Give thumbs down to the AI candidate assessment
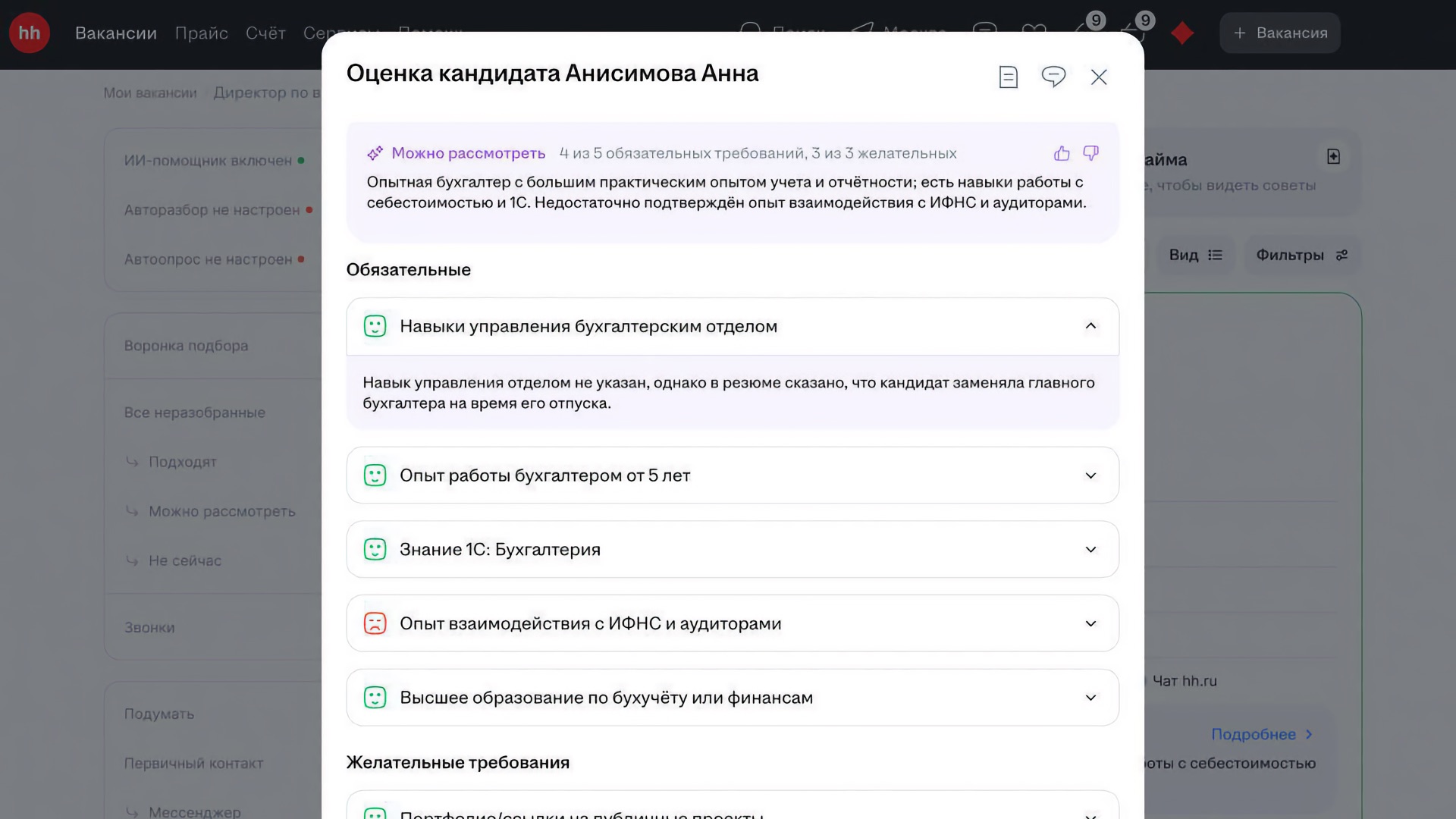Image resolution: width=1456 pixels, height=819 pixels. pyautogui.click(x=1090, y=153)
